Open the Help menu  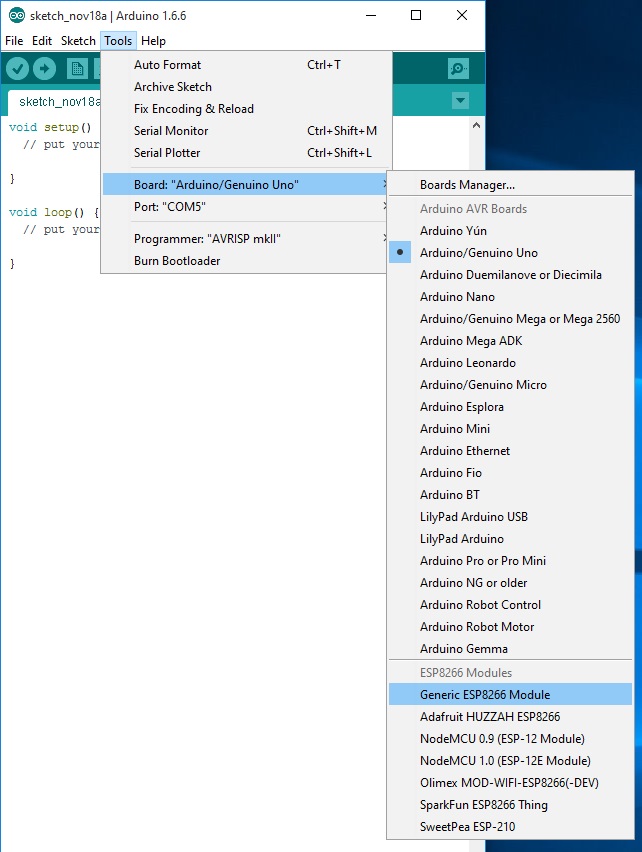[153, 41]
